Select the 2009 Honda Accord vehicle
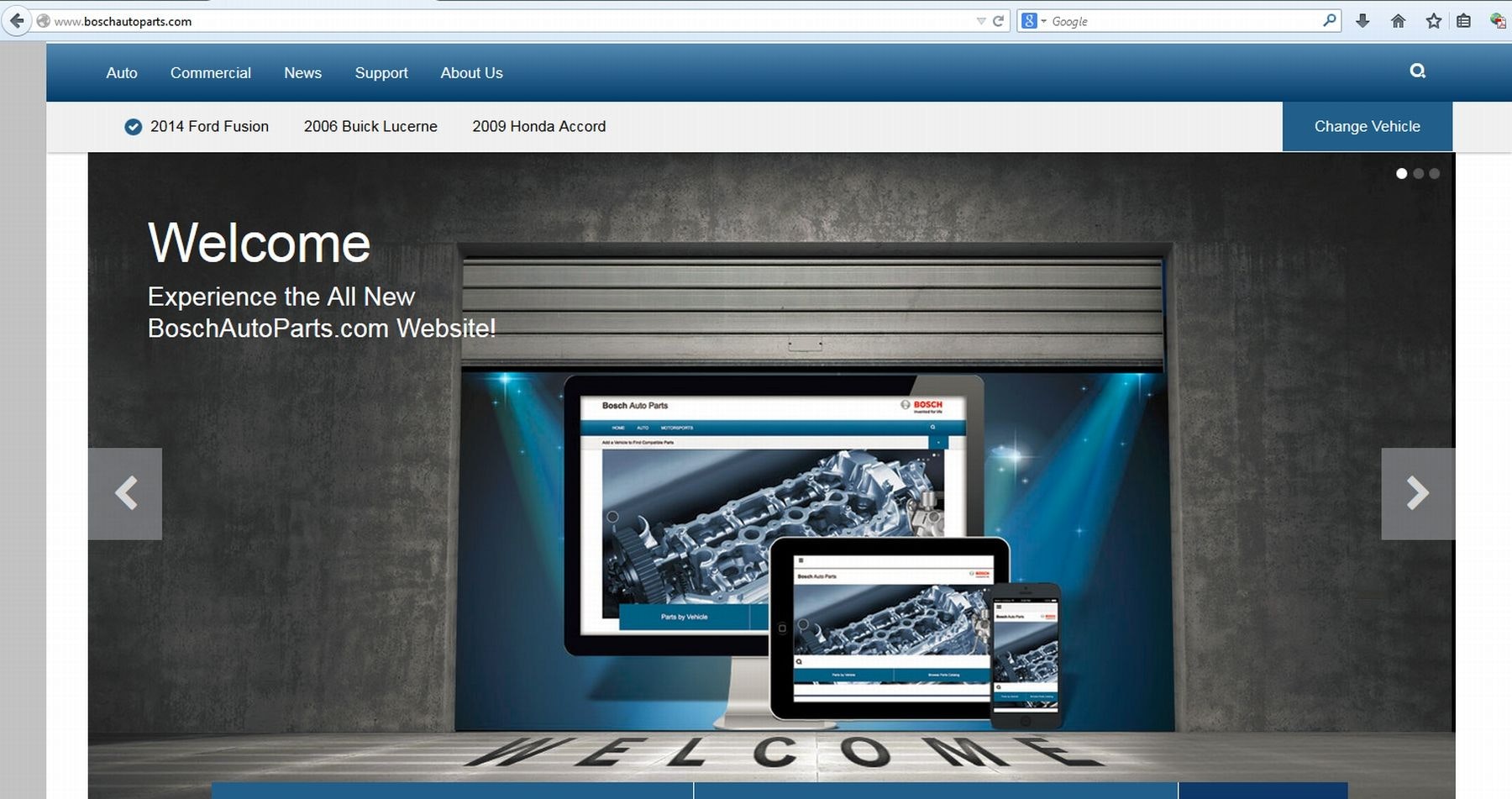1512x799 pixels. (539, 126)
